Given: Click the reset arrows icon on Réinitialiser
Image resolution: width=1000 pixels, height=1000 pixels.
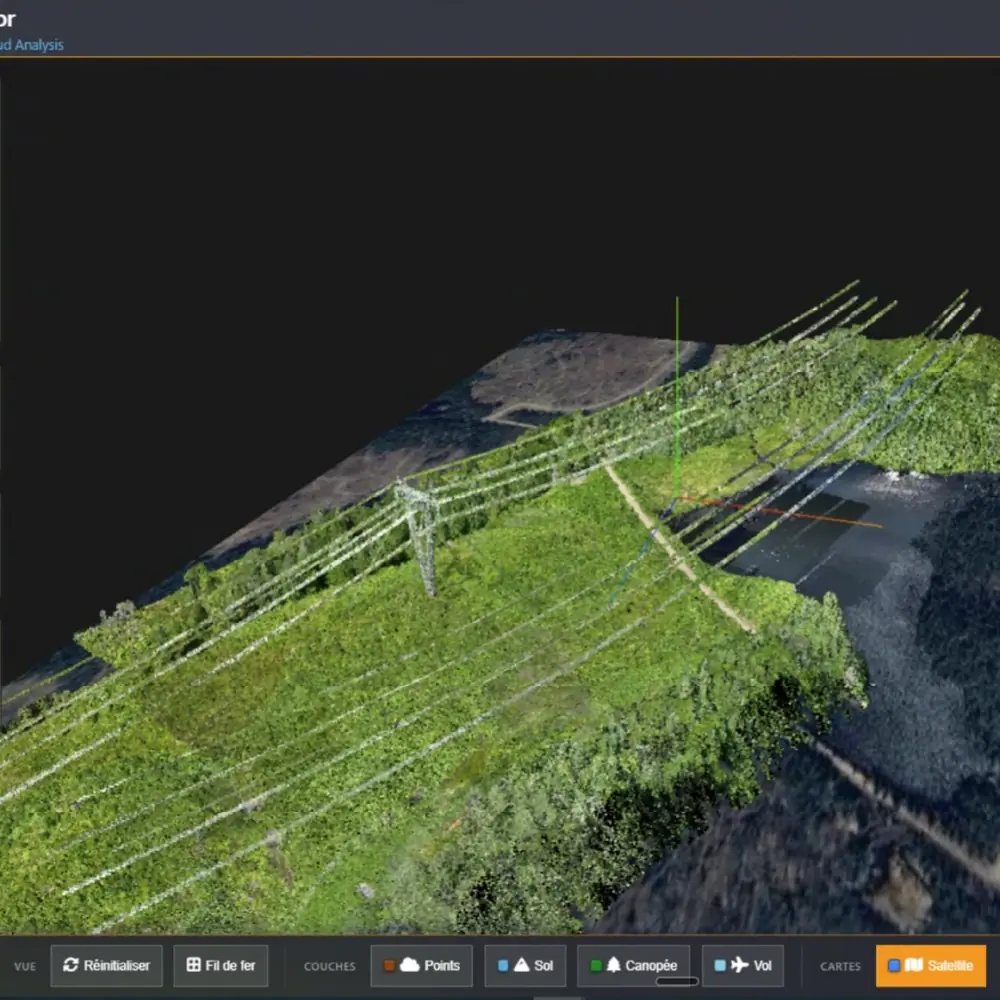Looking at the screenshot, I should [x=69, y=966].
